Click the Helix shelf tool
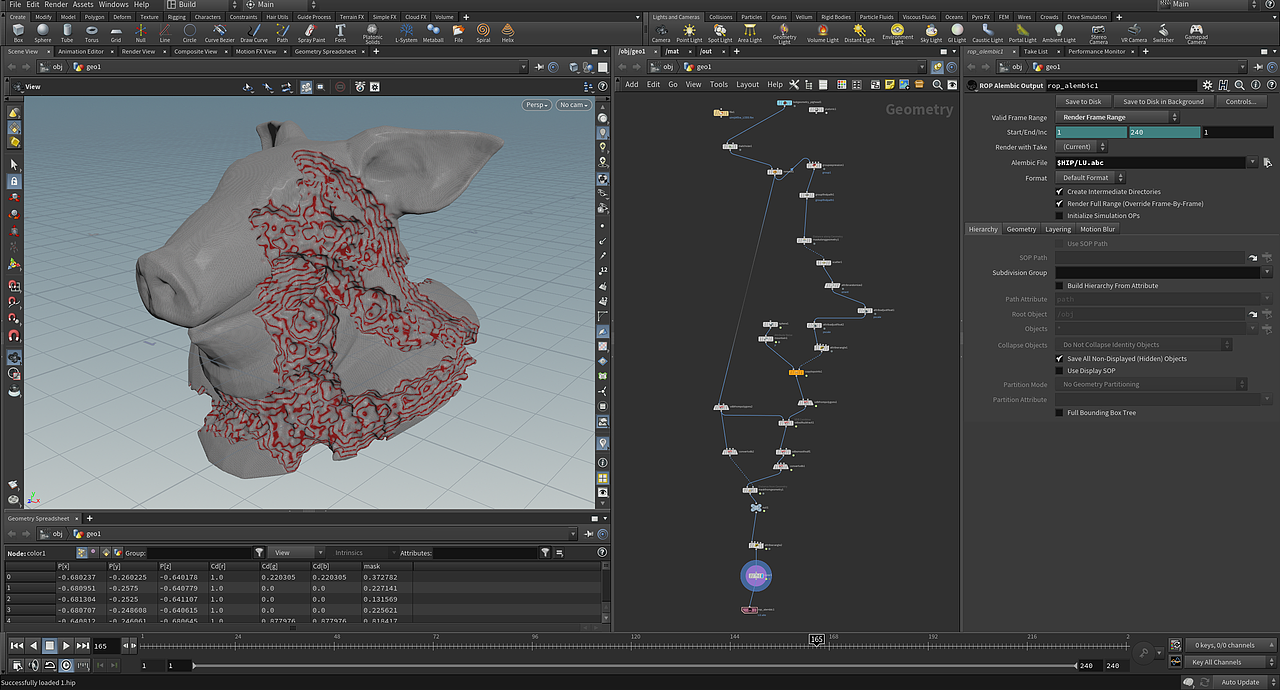Viewport: 1280px width, 690px height. click(508, 32)
